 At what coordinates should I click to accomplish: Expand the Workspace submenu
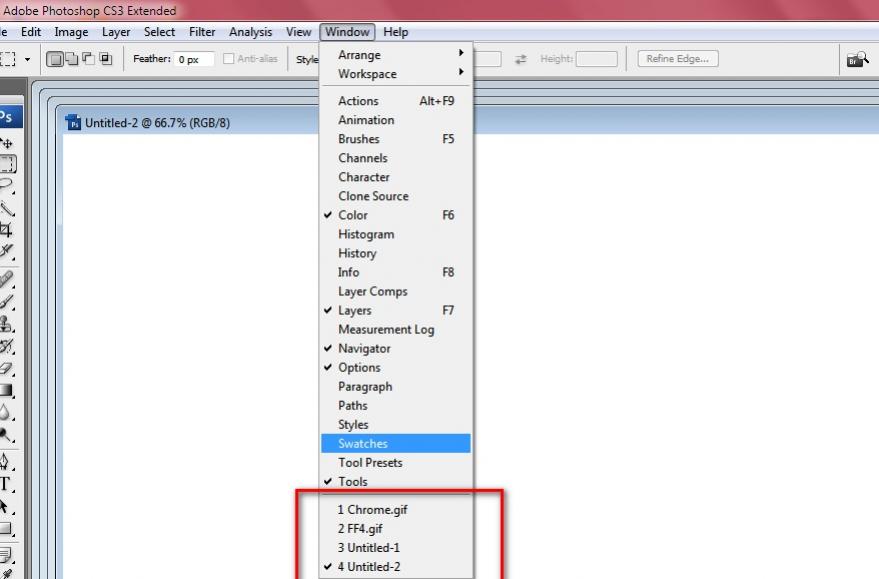[396, 74]
